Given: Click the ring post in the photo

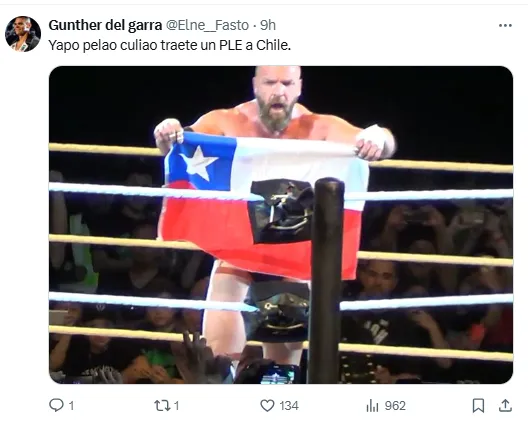Looking at the screenshot, I should click(x=326, y=280).
